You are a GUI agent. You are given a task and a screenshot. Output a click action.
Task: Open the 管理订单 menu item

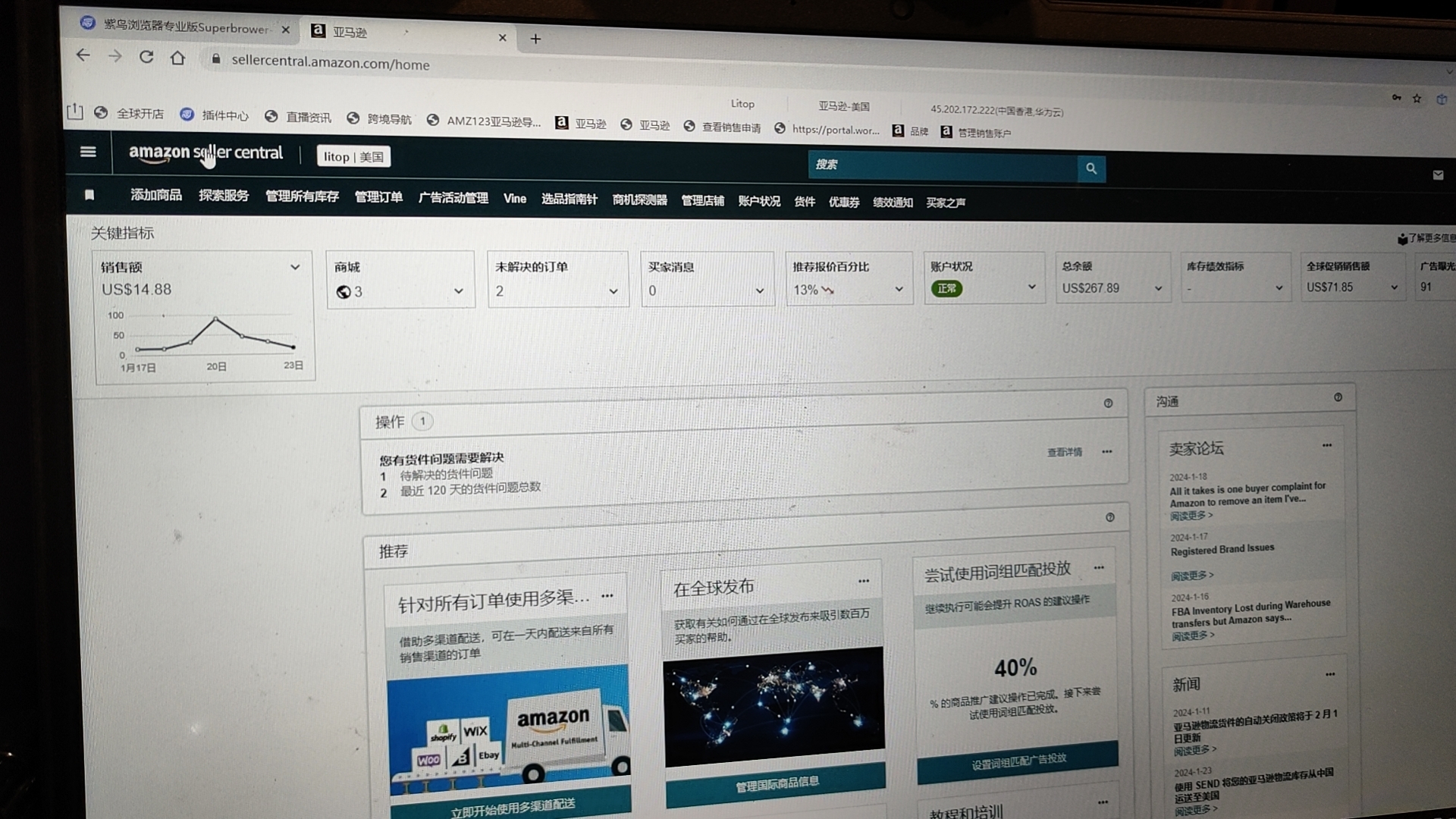(x=378, y=197)
